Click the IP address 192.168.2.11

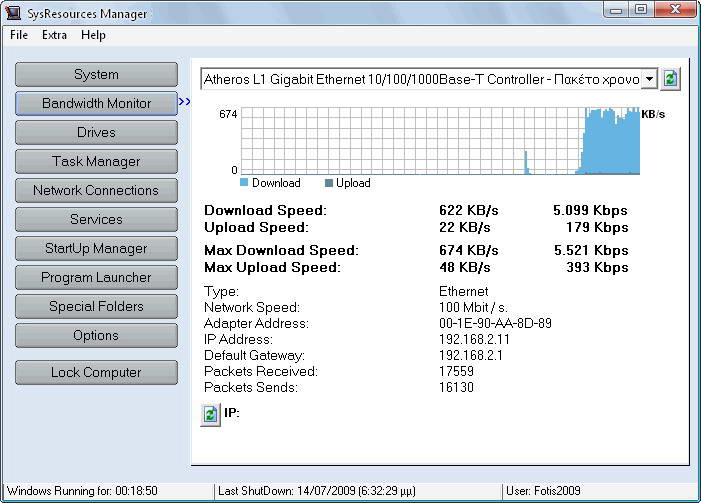tap(474, 339)
